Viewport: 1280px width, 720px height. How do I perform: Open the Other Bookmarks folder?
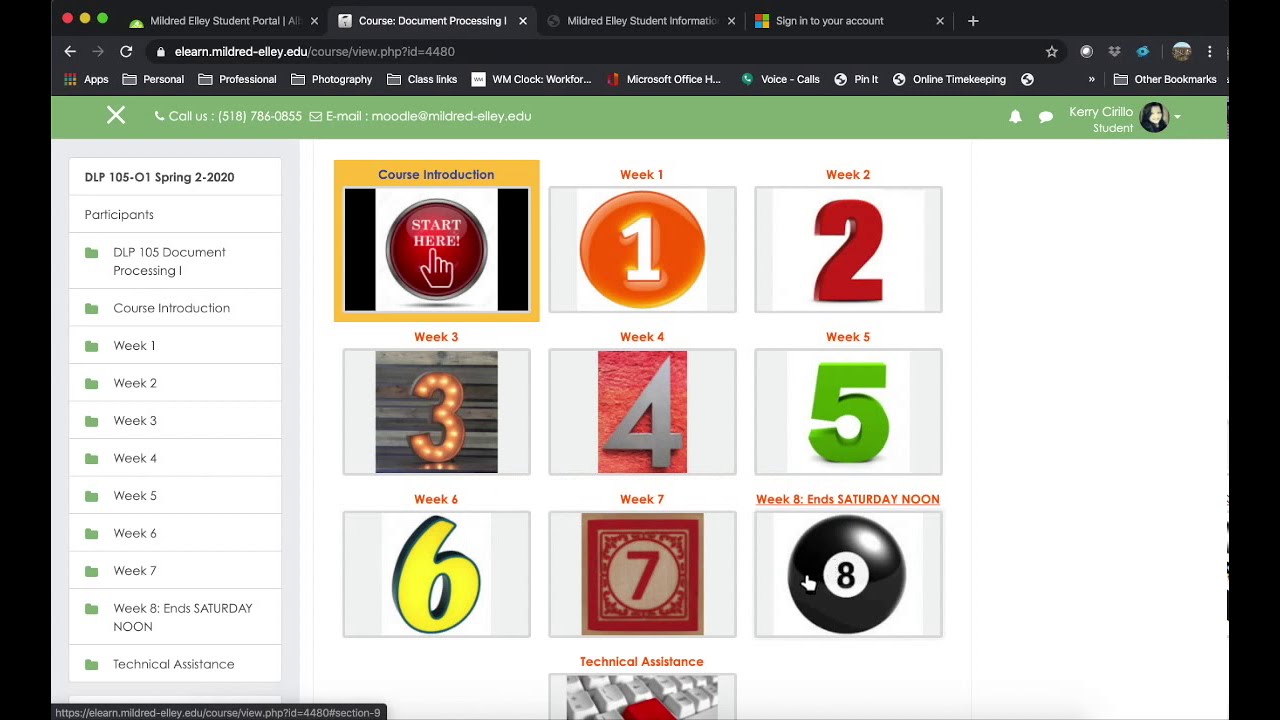coord(1165,79)
